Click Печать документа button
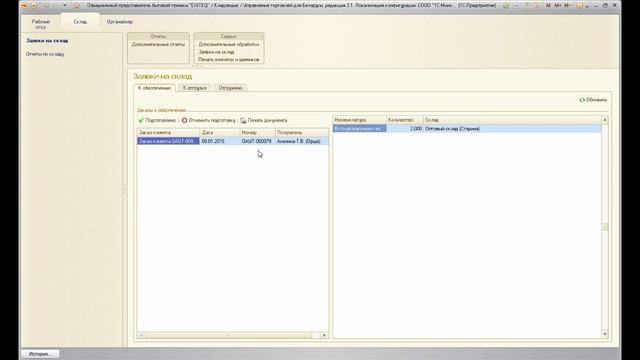640x360 pixels. click(264, 120)
